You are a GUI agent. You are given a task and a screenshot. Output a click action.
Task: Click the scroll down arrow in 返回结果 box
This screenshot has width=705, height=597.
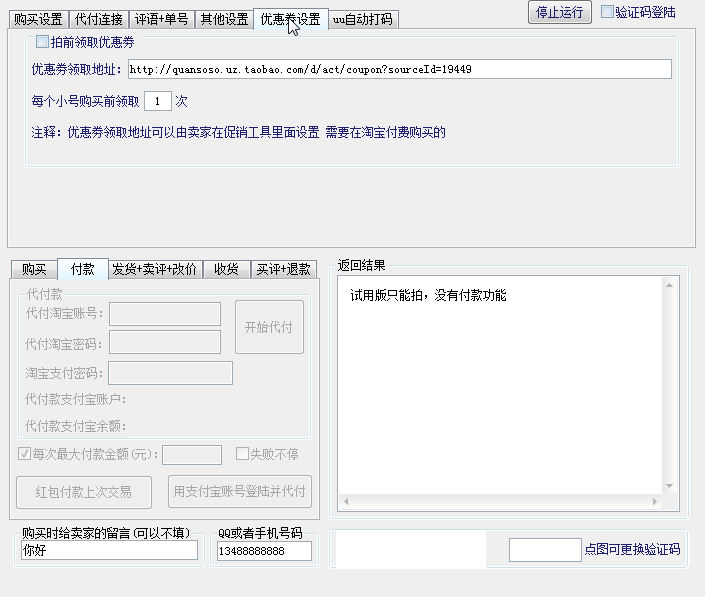pyautogui.click(x=669, y=486)
